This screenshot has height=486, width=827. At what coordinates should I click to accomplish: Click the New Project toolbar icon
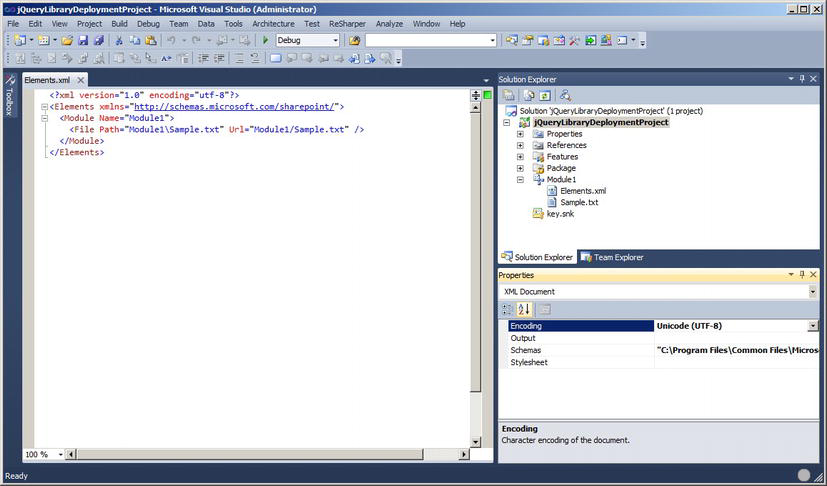[x=20, y=40]
